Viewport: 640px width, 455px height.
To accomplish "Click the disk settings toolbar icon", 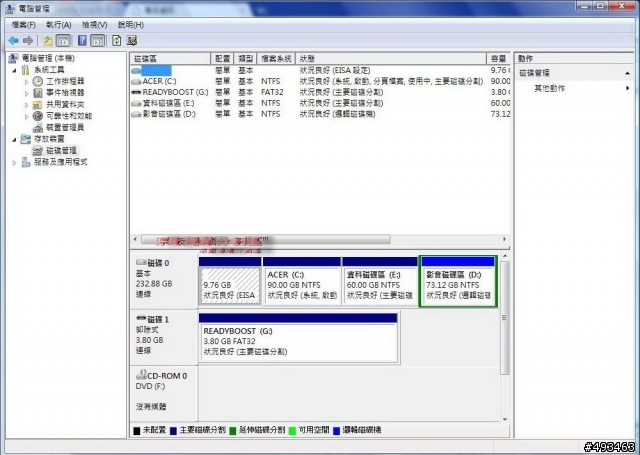I will pyautogui.click(x=131, y=40).
